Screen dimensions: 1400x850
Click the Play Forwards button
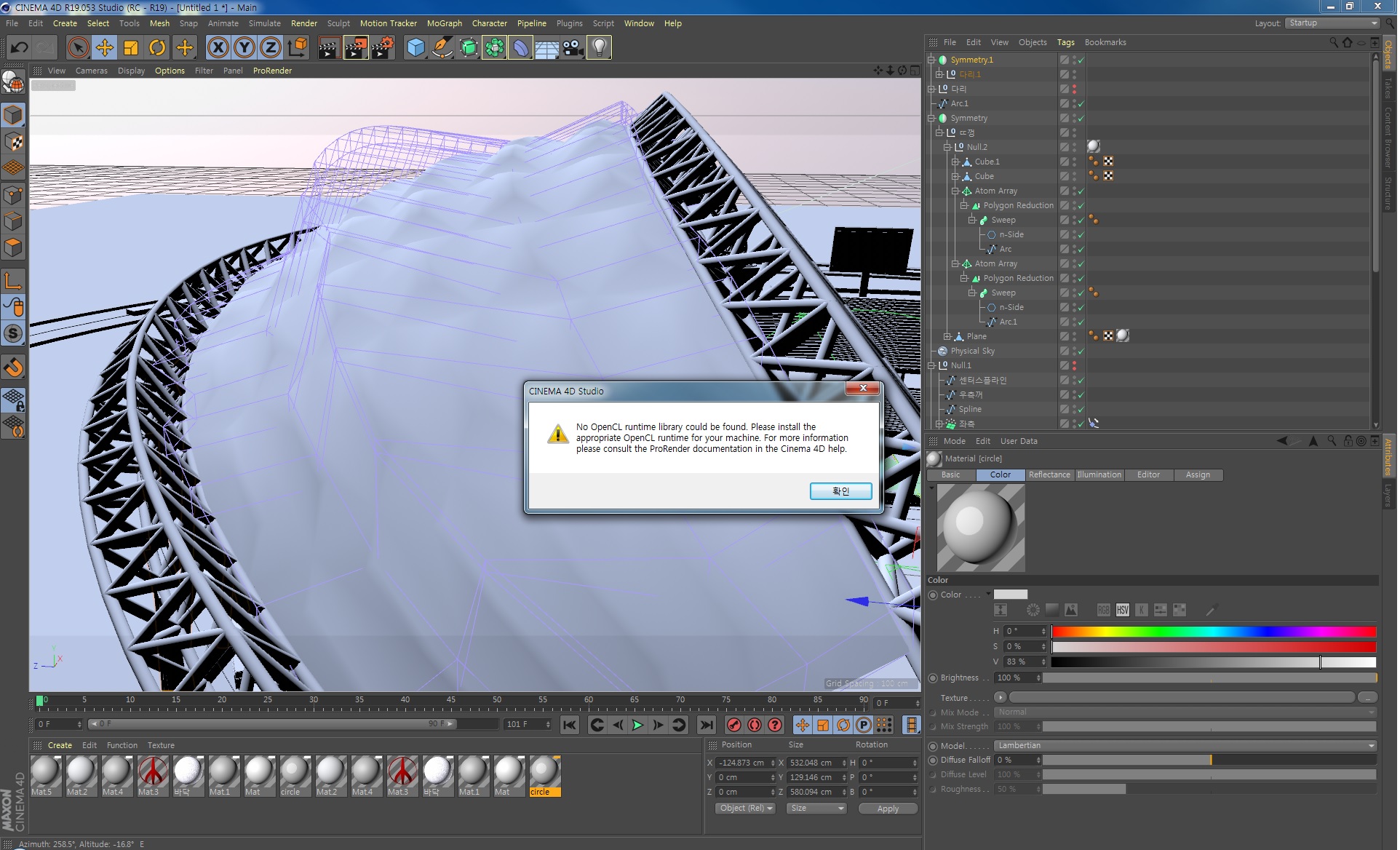point(637,725)
